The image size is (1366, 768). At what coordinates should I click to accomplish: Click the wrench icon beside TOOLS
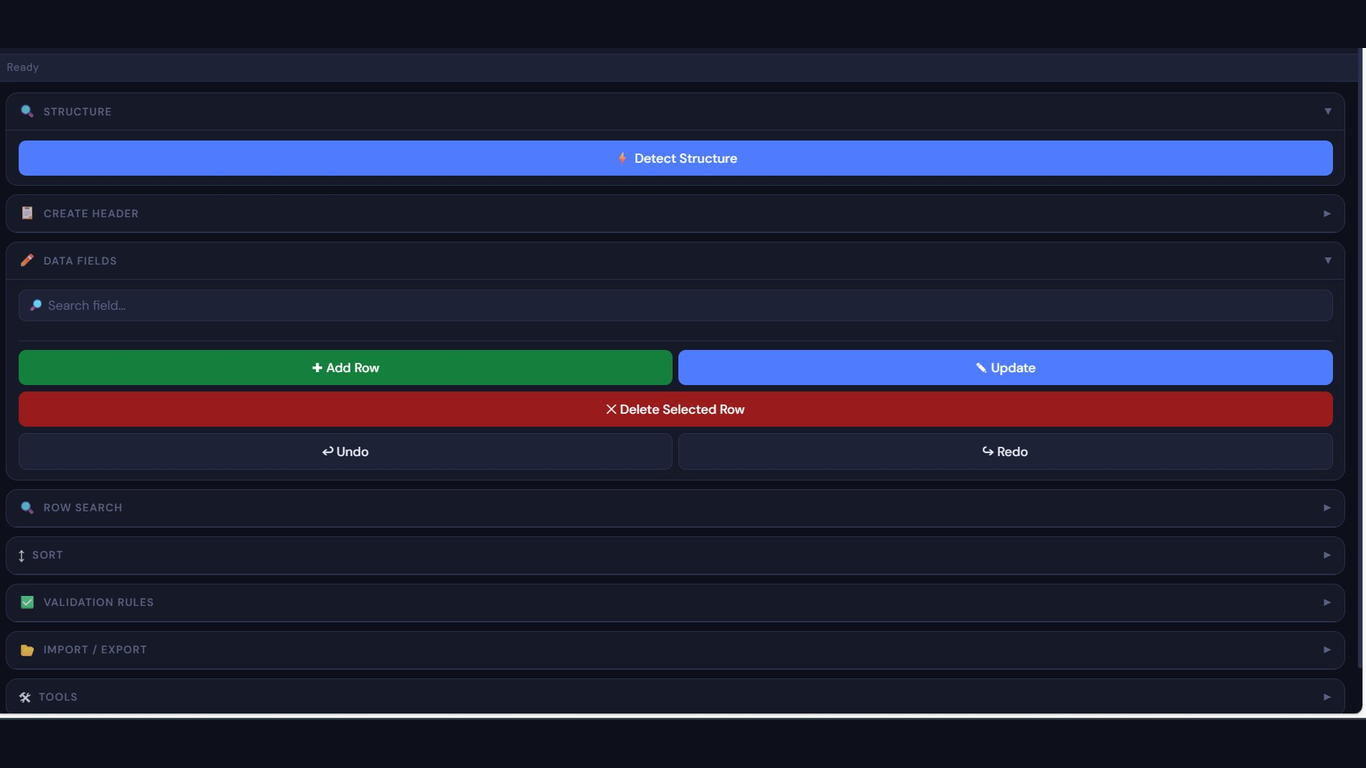26,697
